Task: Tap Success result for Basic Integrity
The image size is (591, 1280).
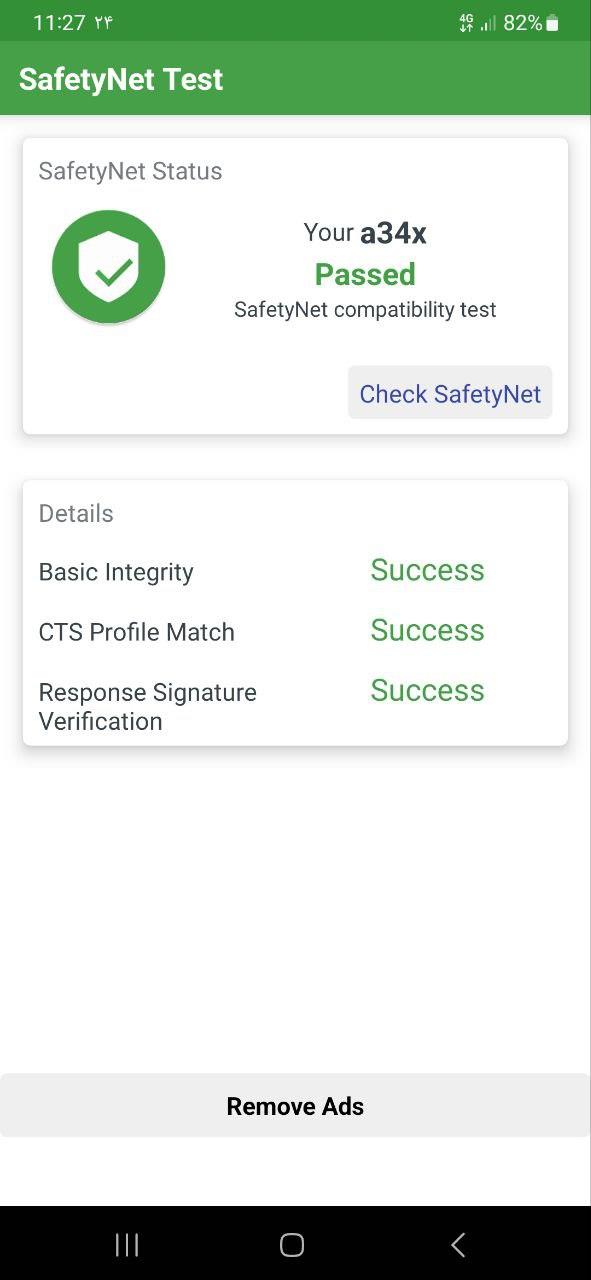Action: (427, 570)
